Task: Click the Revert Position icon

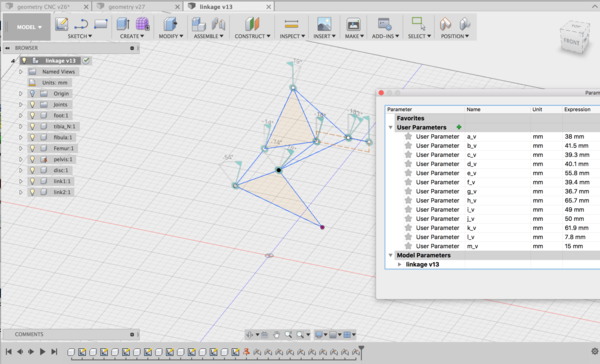Action: coord(465,24)
